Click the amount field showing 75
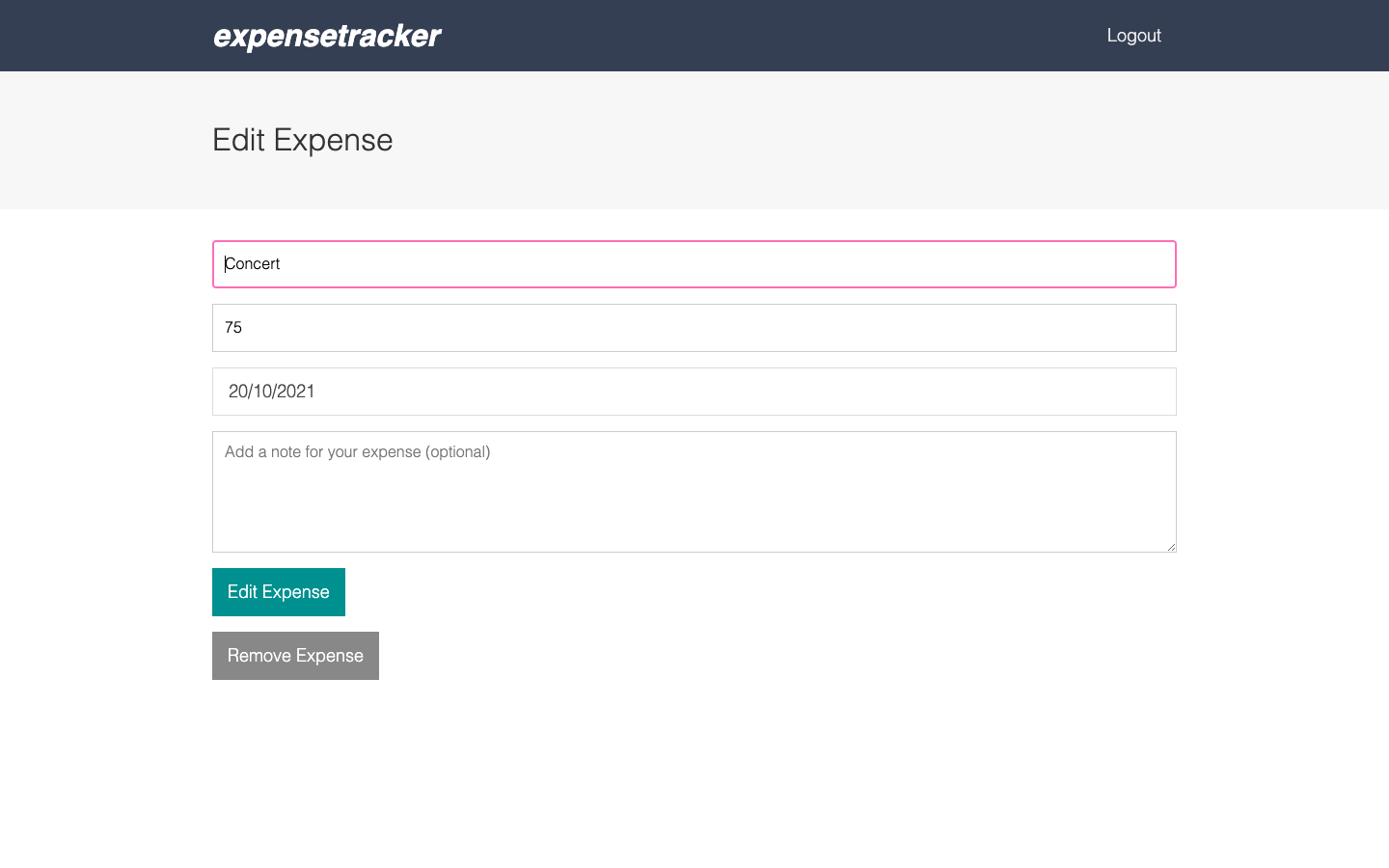The width and height of the screenshot is (1389, 868). [694, 327]
